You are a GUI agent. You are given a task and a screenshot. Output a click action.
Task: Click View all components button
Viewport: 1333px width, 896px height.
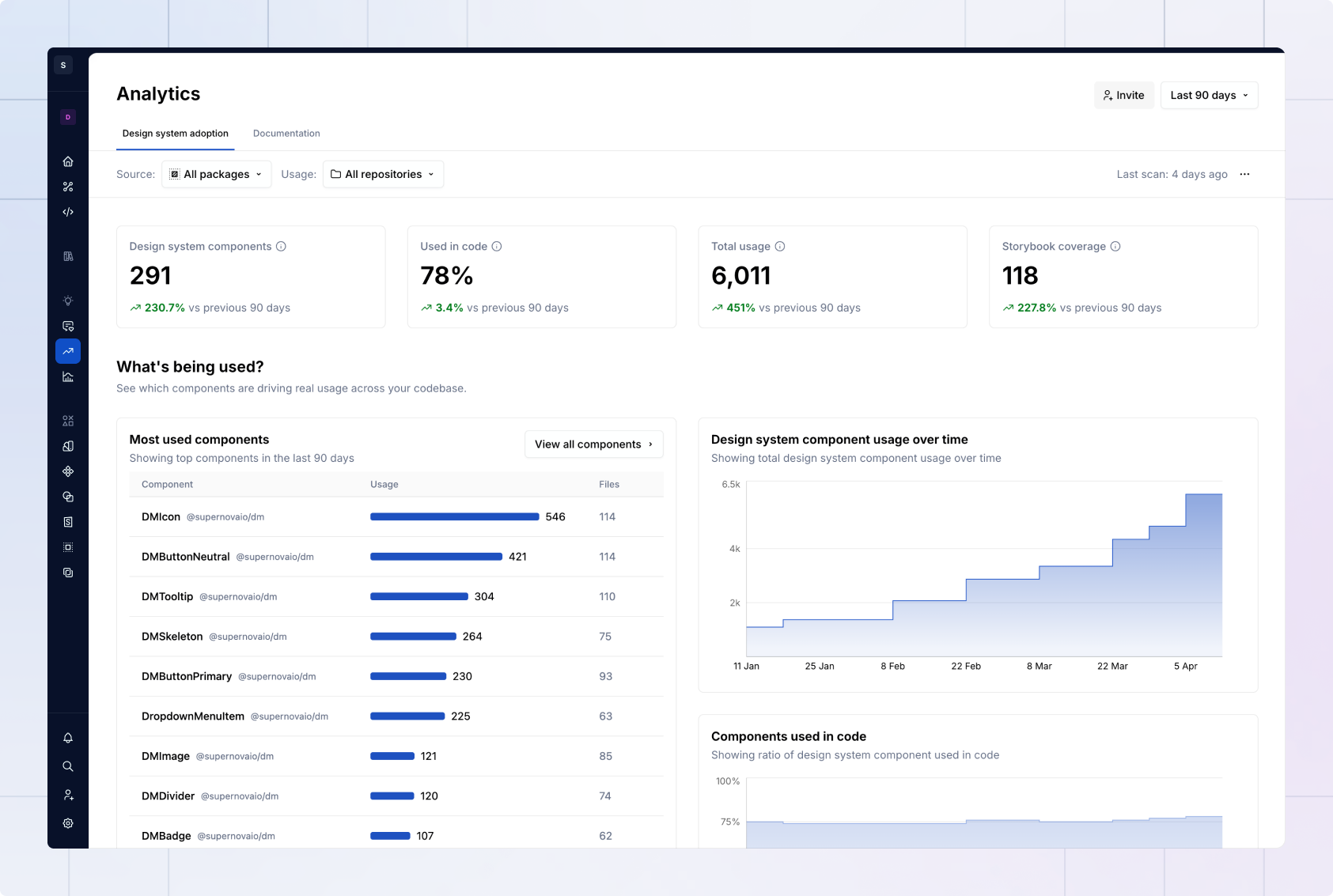(593, 444)
